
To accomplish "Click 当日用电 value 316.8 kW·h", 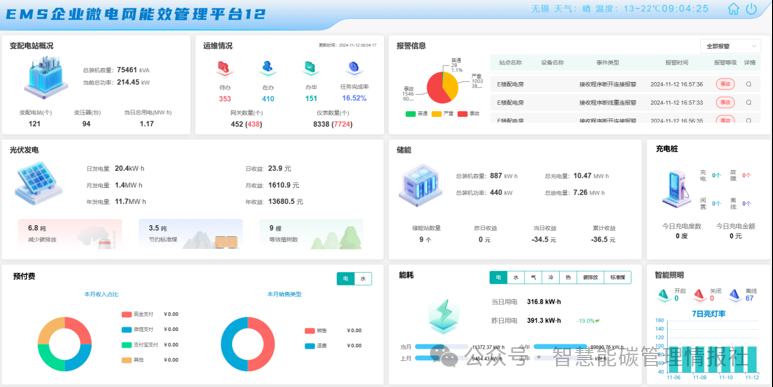I will coord(544,302).
